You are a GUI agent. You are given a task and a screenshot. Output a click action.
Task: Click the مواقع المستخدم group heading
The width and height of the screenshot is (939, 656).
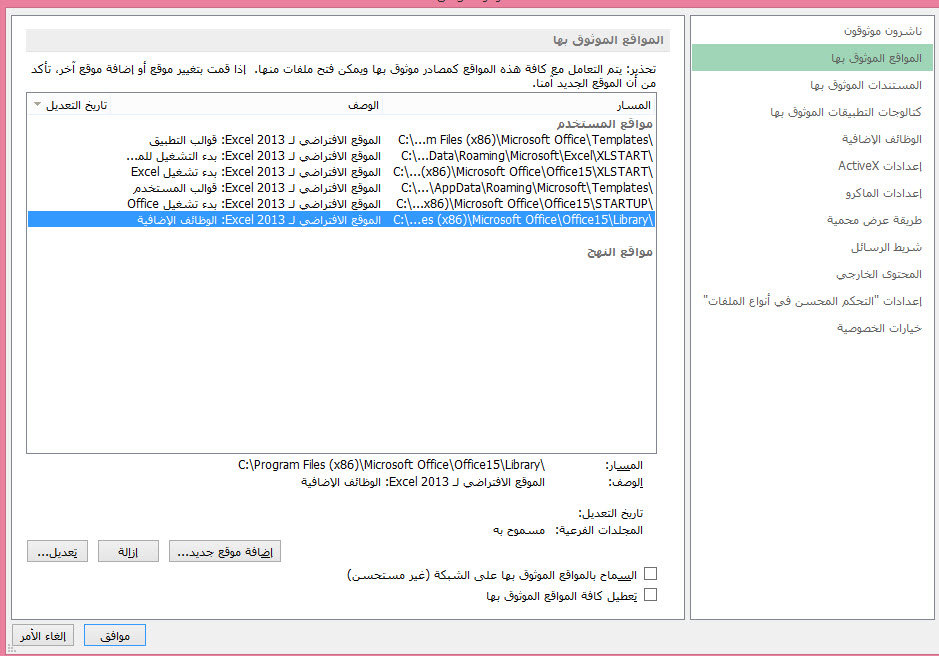605,123
